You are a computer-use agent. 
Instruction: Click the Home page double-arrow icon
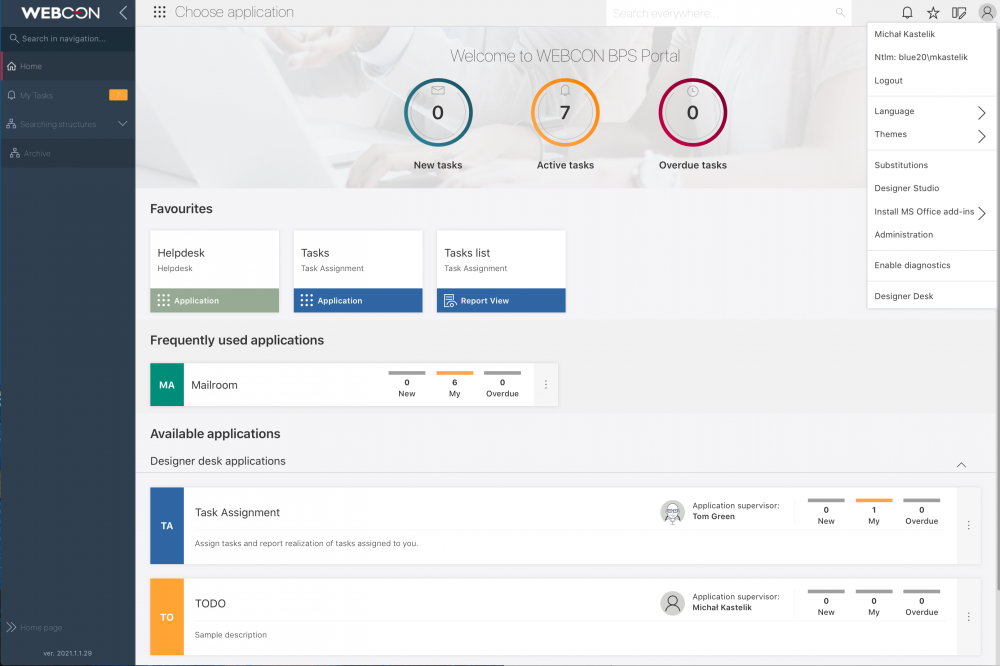(11, 627)
